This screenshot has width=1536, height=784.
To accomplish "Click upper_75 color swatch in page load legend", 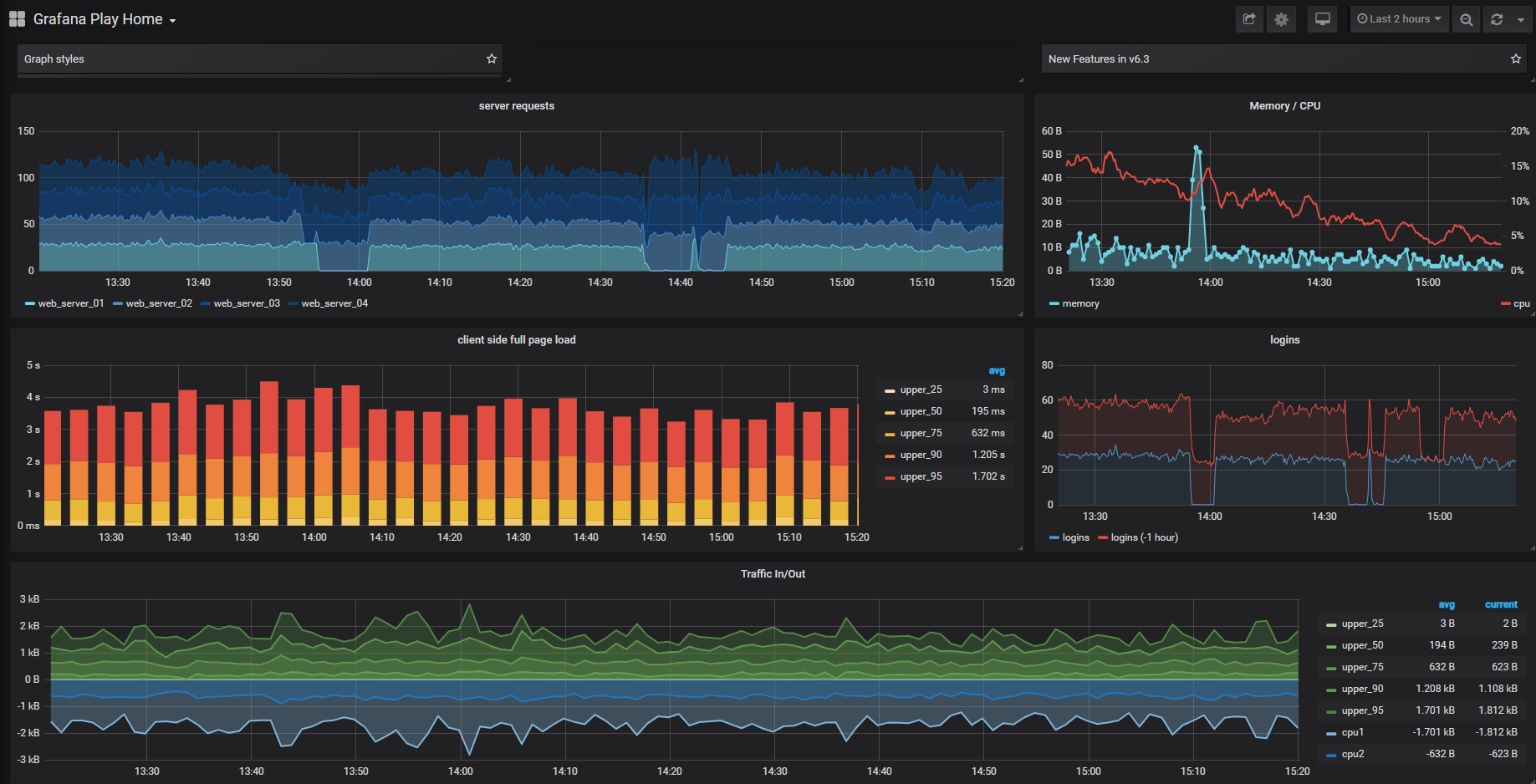I will (890, 434).
